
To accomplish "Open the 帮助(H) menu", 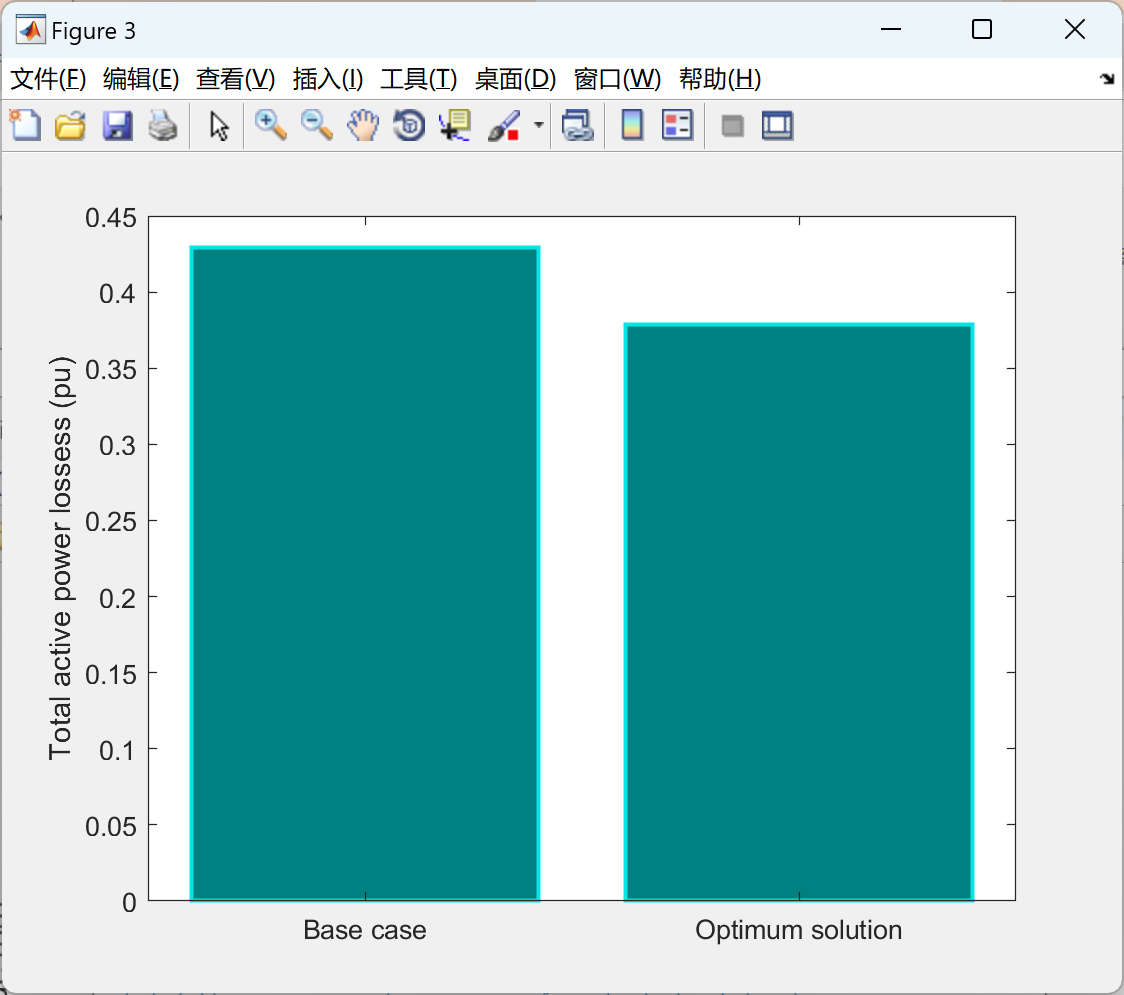I will [x=720, y=79].
